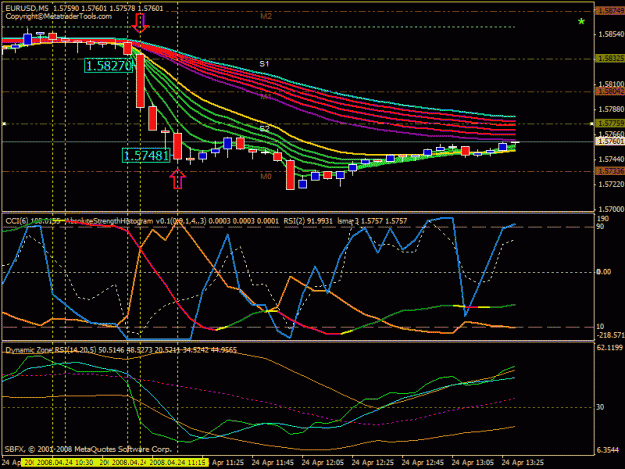Click the 0.00 level on the CCI scale
This screenshot has width=625, height=469.
tap(603, 272)
